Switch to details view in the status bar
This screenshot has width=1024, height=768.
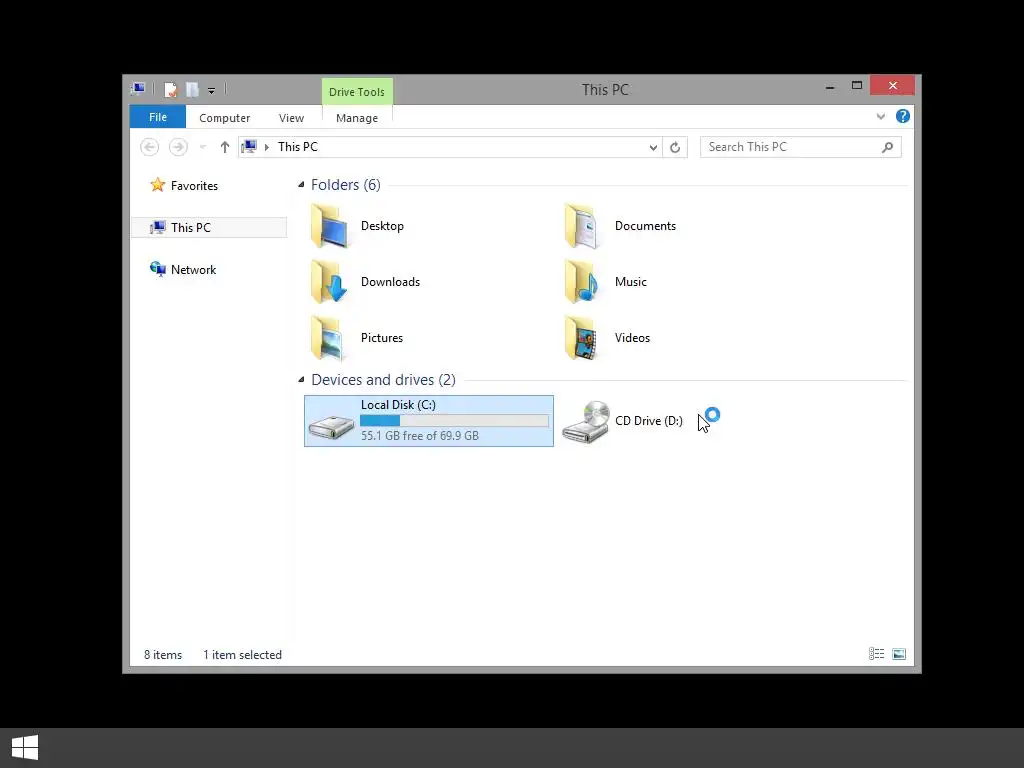click(x=876, y=654)
